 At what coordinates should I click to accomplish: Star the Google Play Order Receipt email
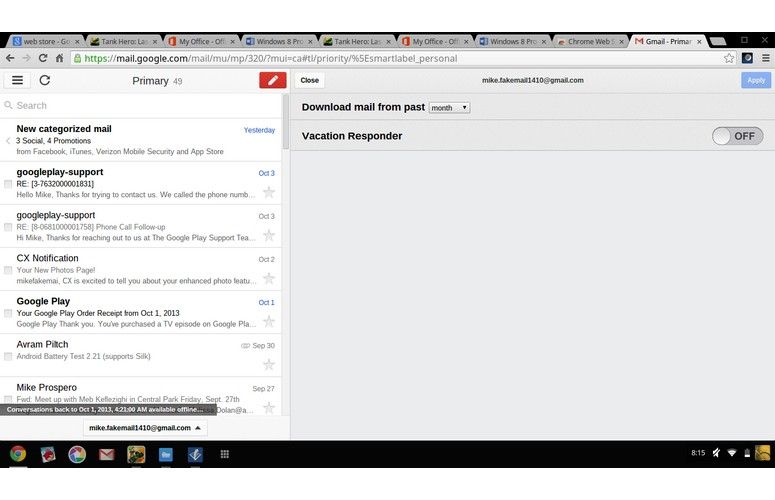click(x=269, y=322)
